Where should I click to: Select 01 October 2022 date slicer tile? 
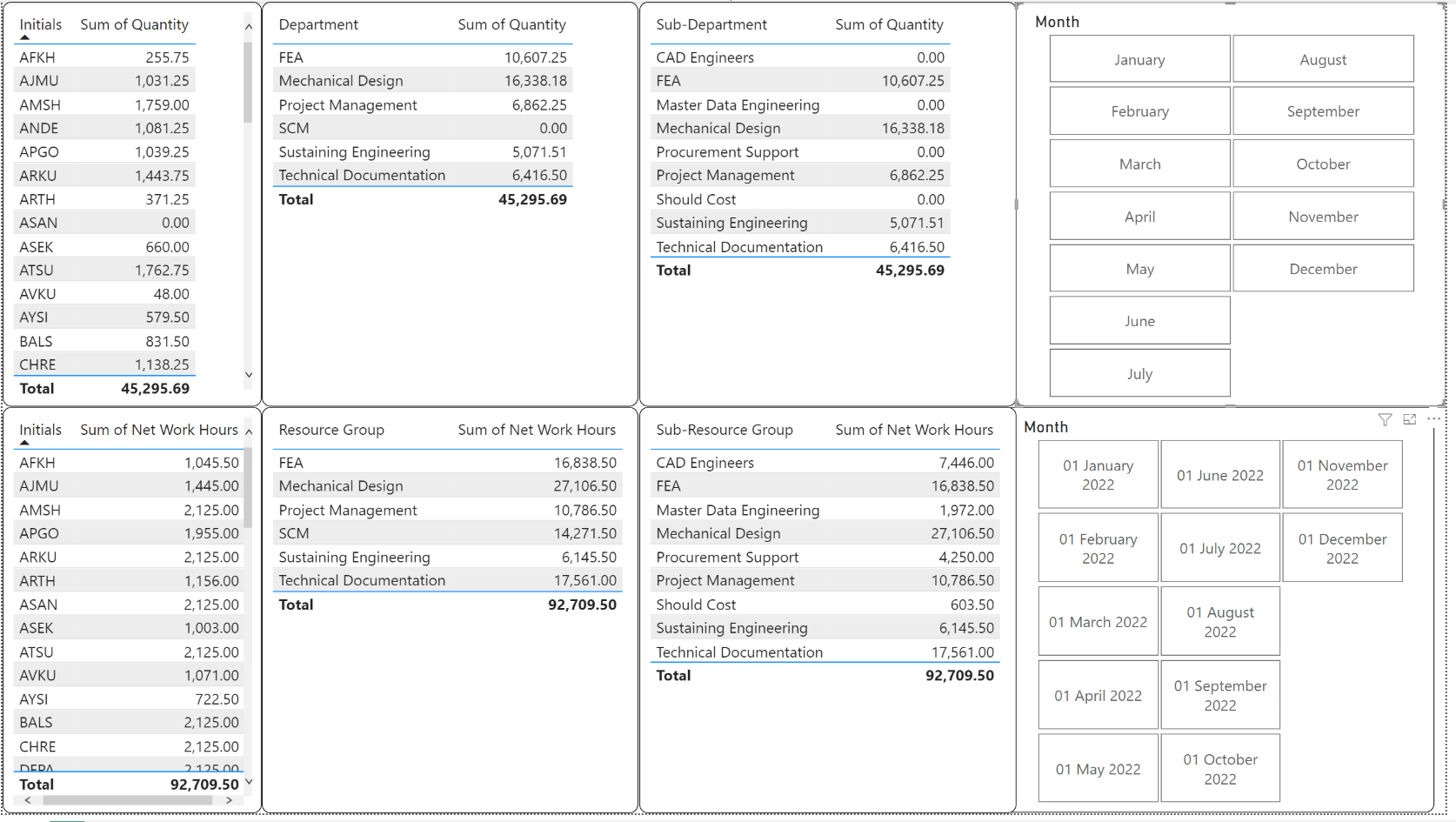[1220, 769]
